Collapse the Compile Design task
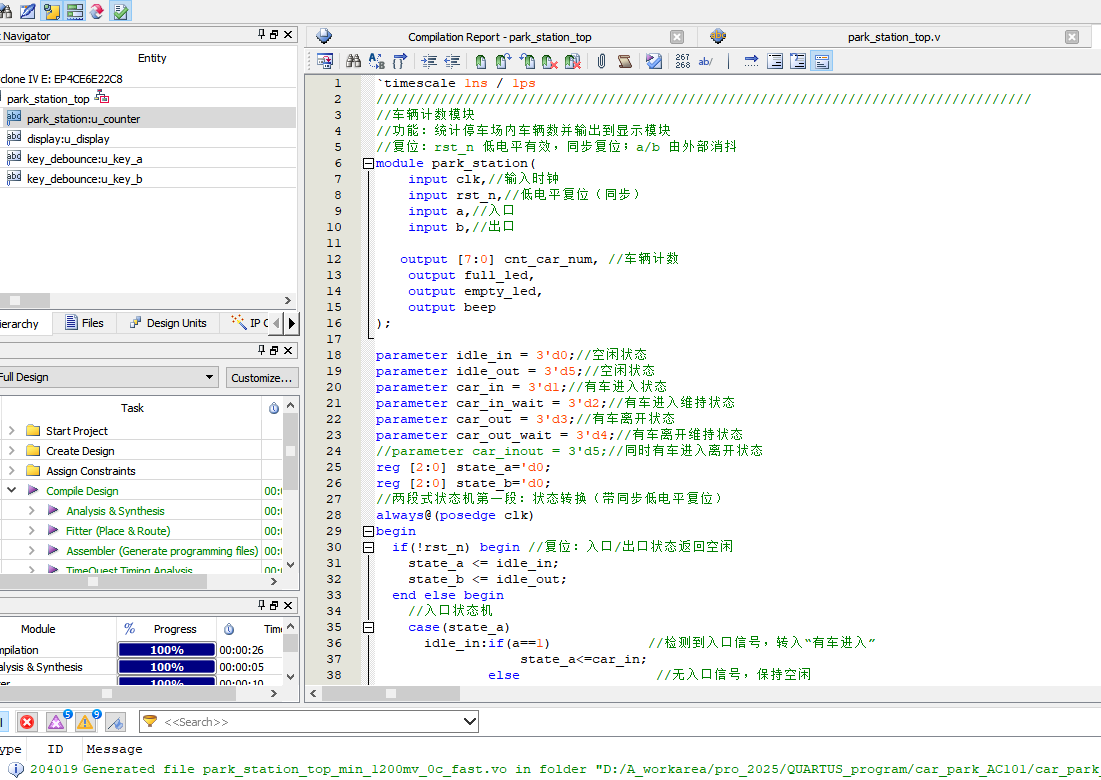The image size is (1101, 780). pyautogui.click(x=11, y=490)
